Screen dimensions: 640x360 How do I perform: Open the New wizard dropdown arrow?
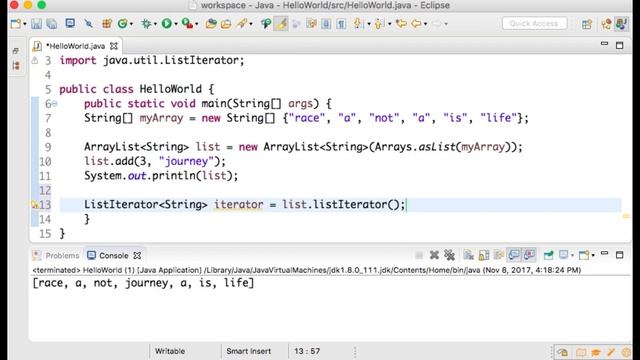click(x=24, y=24)
